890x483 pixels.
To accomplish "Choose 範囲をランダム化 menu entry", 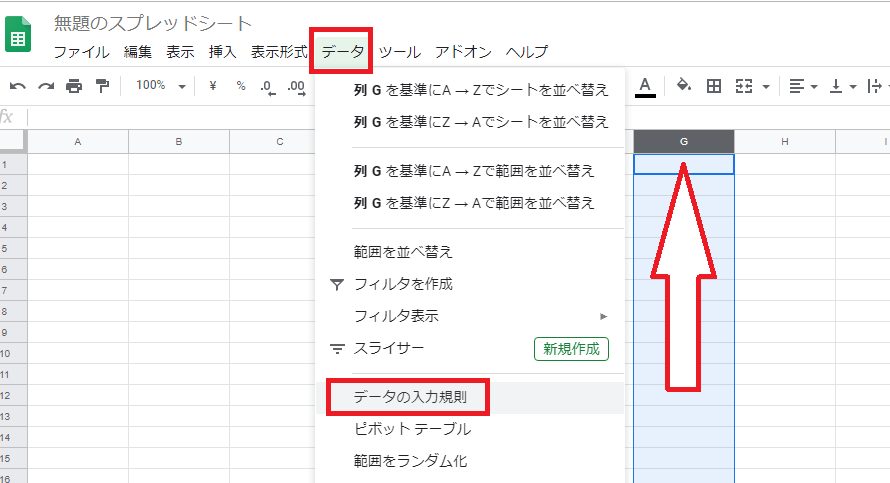I will click(x=470, y=461).
